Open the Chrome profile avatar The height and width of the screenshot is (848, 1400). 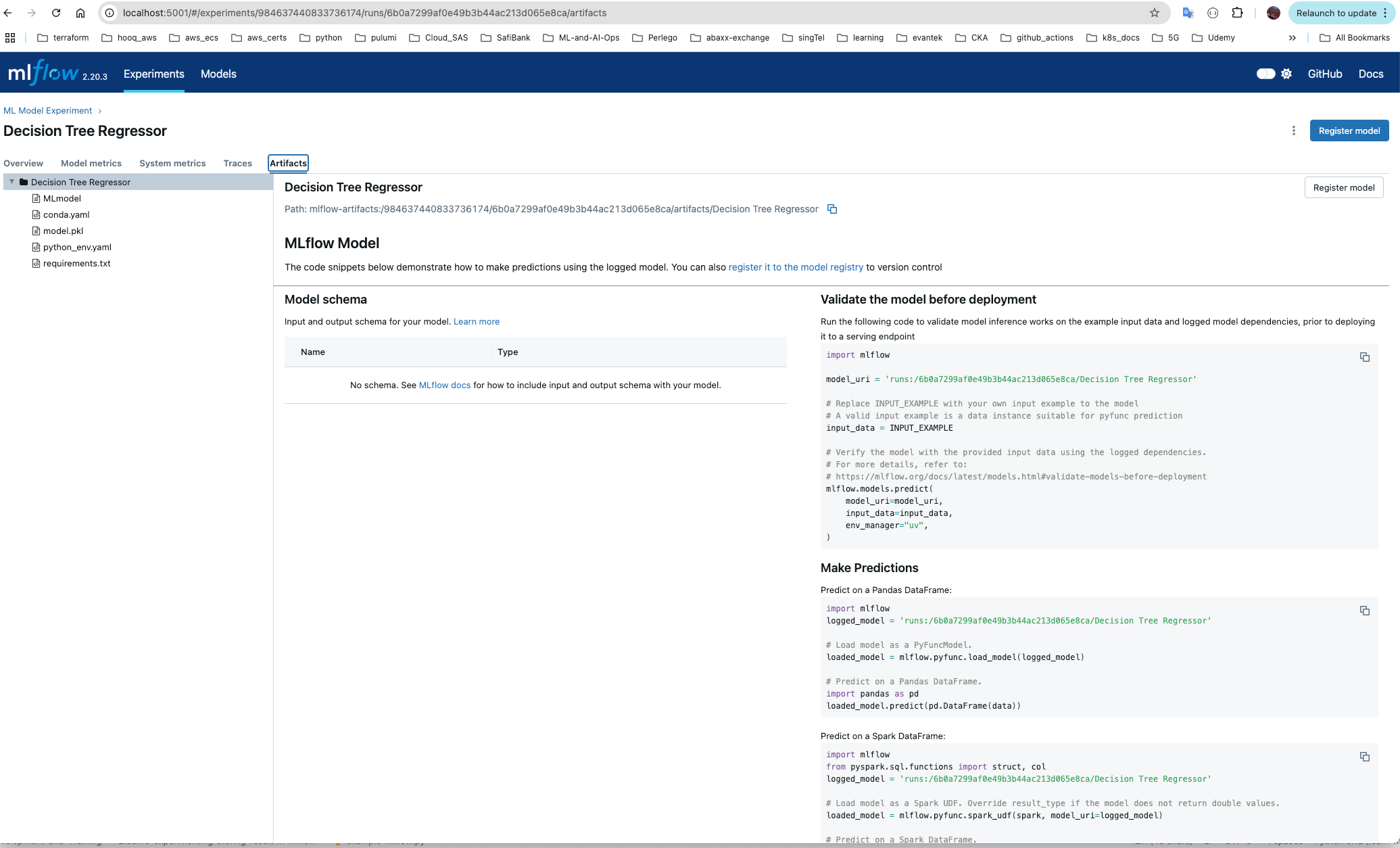click(x=1273, y=13)
